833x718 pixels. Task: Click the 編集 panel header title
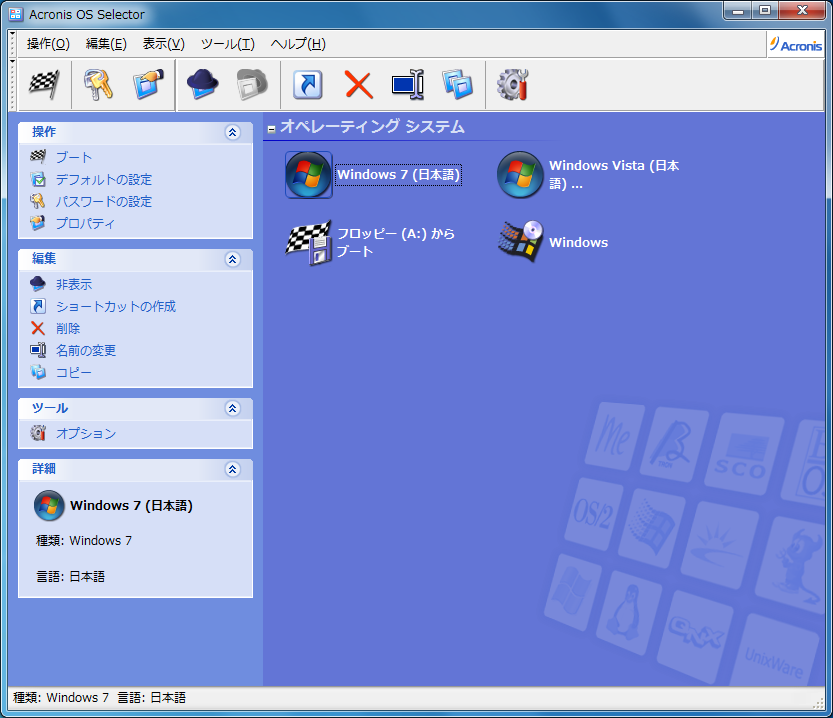(x=44, y=259)
